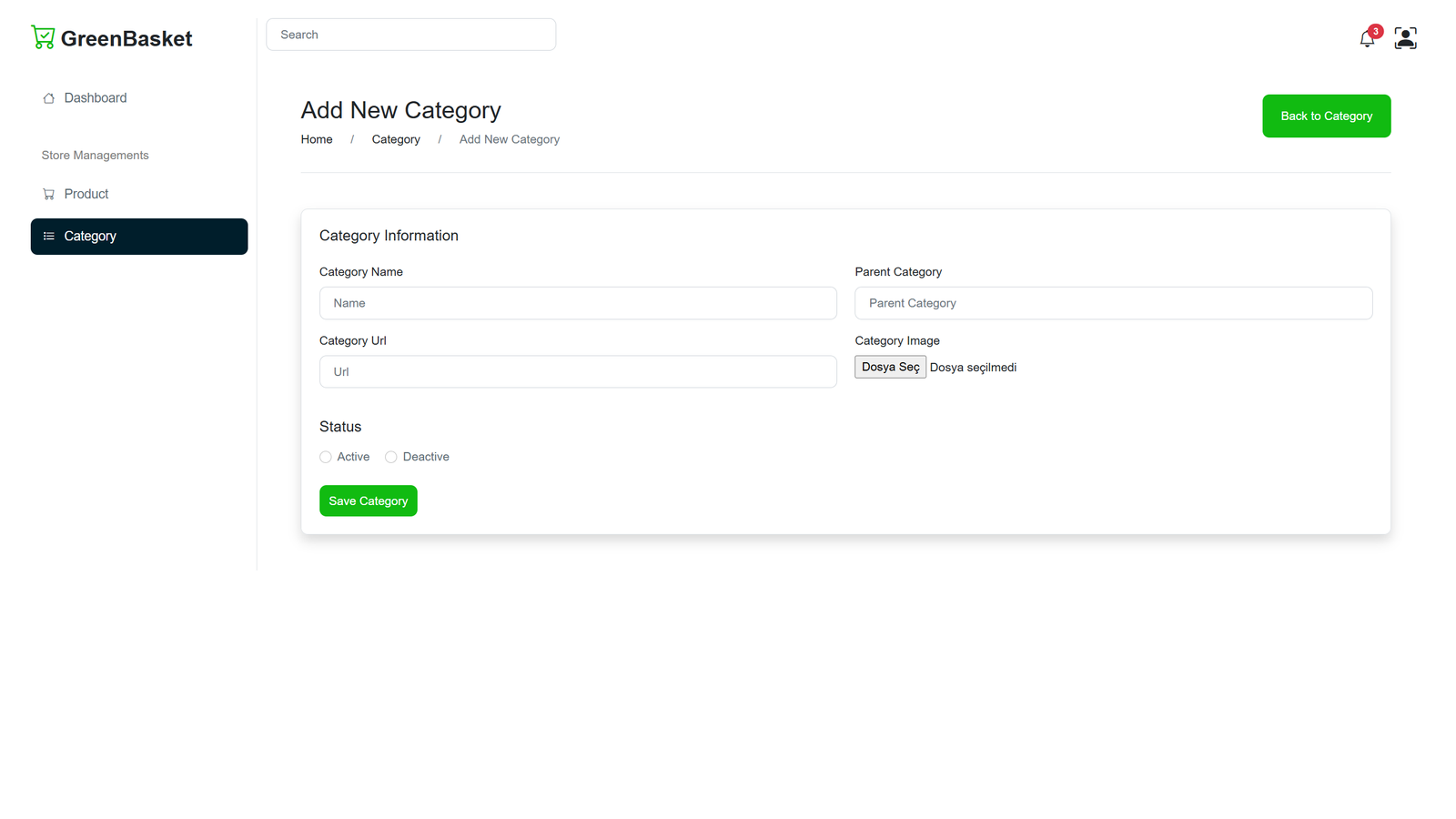Click the Dashboard home icon
Image resolution: width=1456 pixels, height=819 pixels.
[x=49, y=98]
